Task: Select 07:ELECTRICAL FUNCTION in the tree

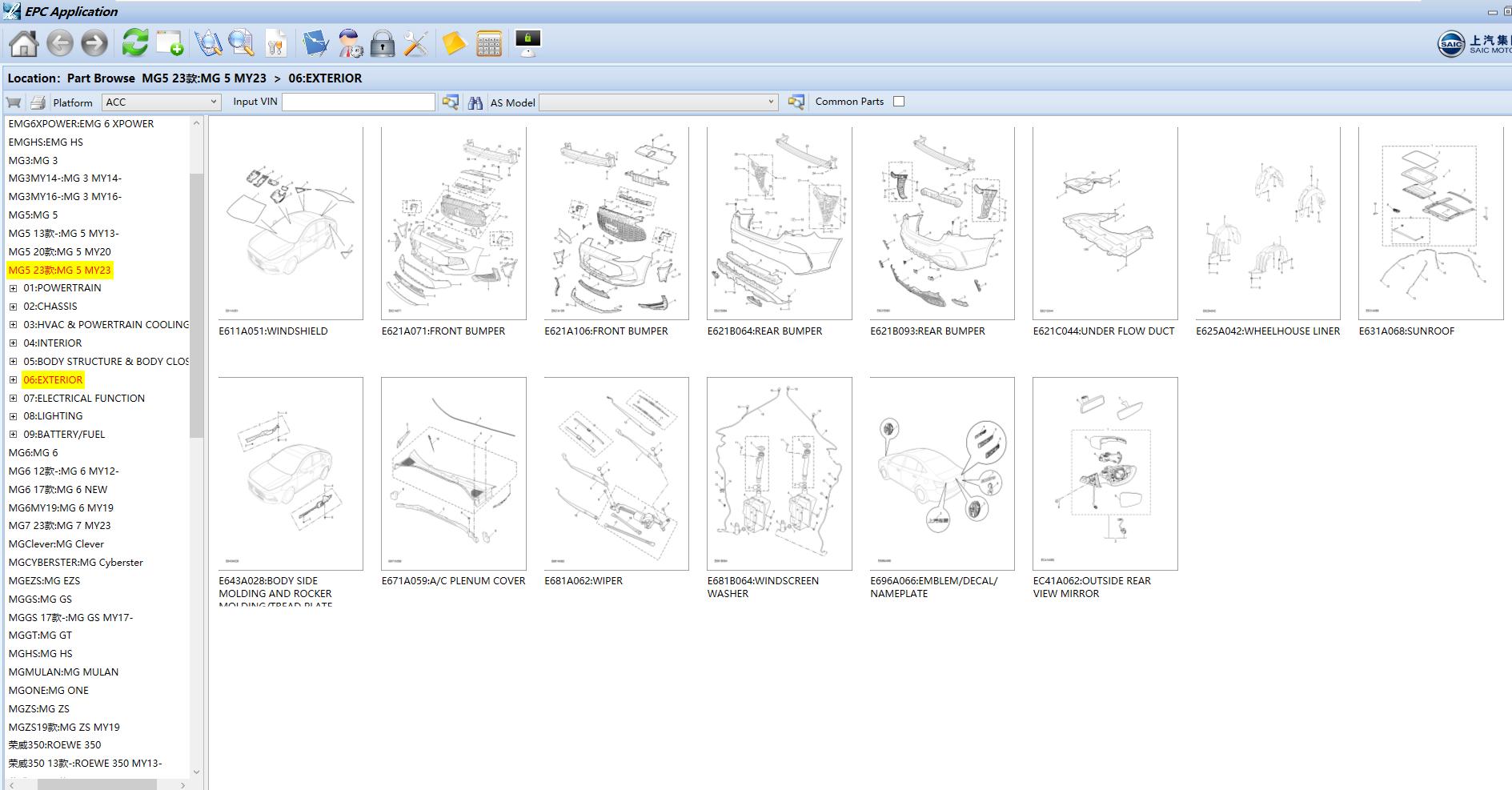Action: (x=84, y=398)
